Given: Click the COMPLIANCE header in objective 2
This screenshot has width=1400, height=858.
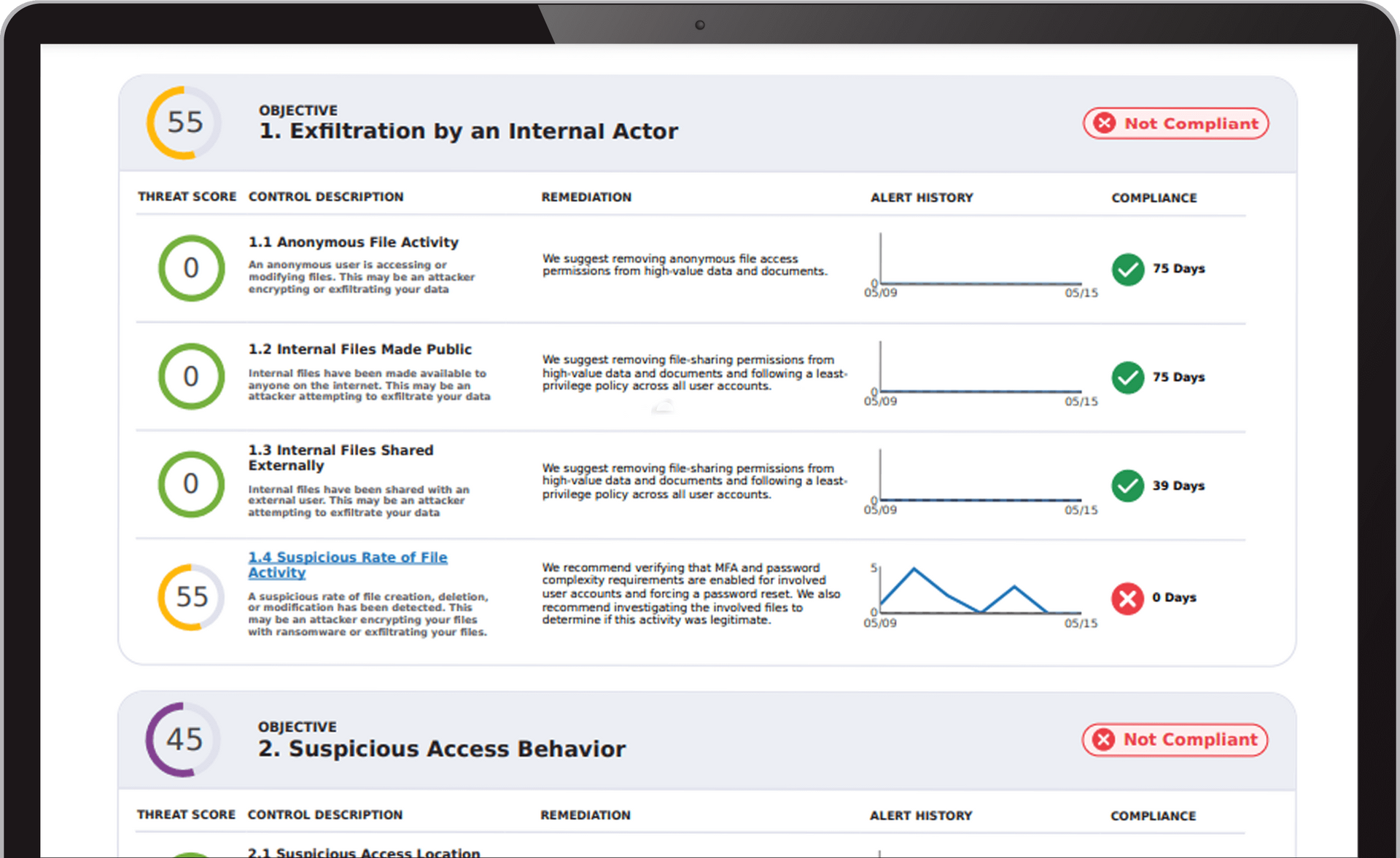Looking at the screenshot, I should [x=1153, y=816].
